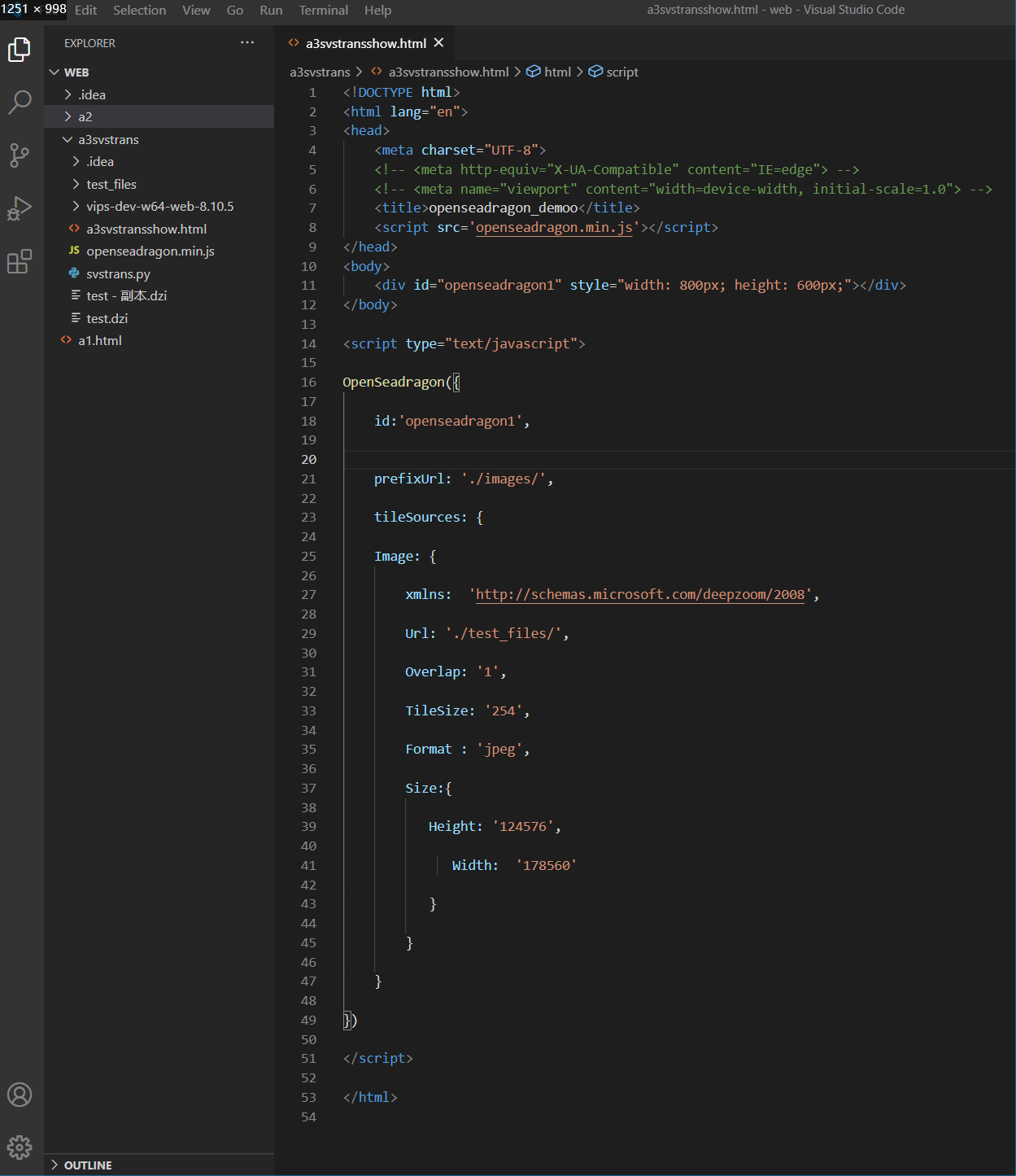Close the a3svstransshow.html editor tab

439,42
